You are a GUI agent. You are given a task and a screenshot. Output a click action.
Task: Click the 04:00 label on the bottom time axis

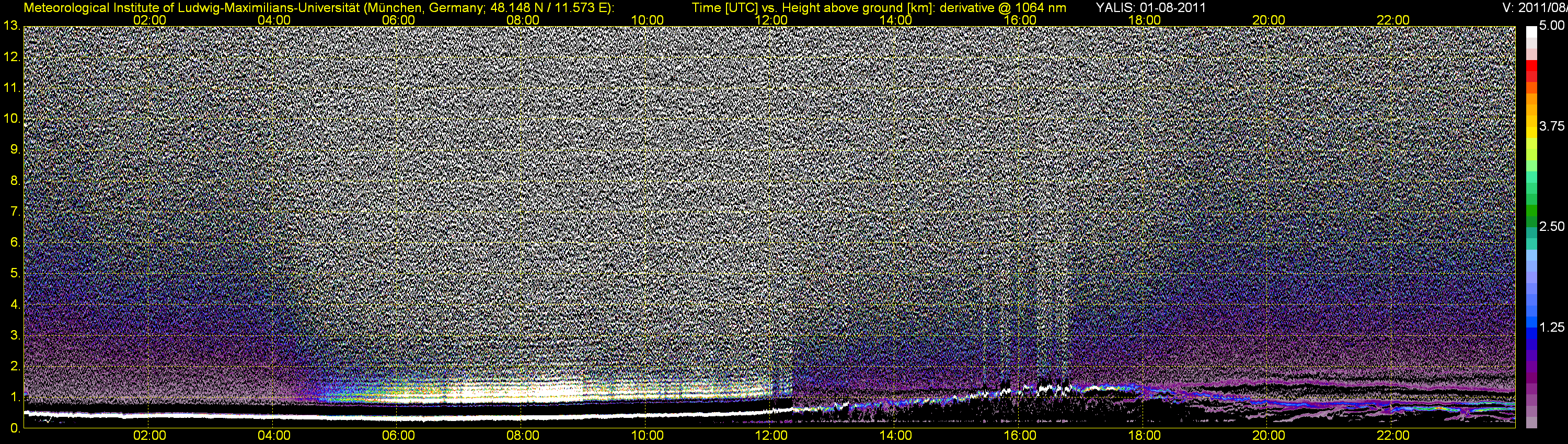[274, 436]
